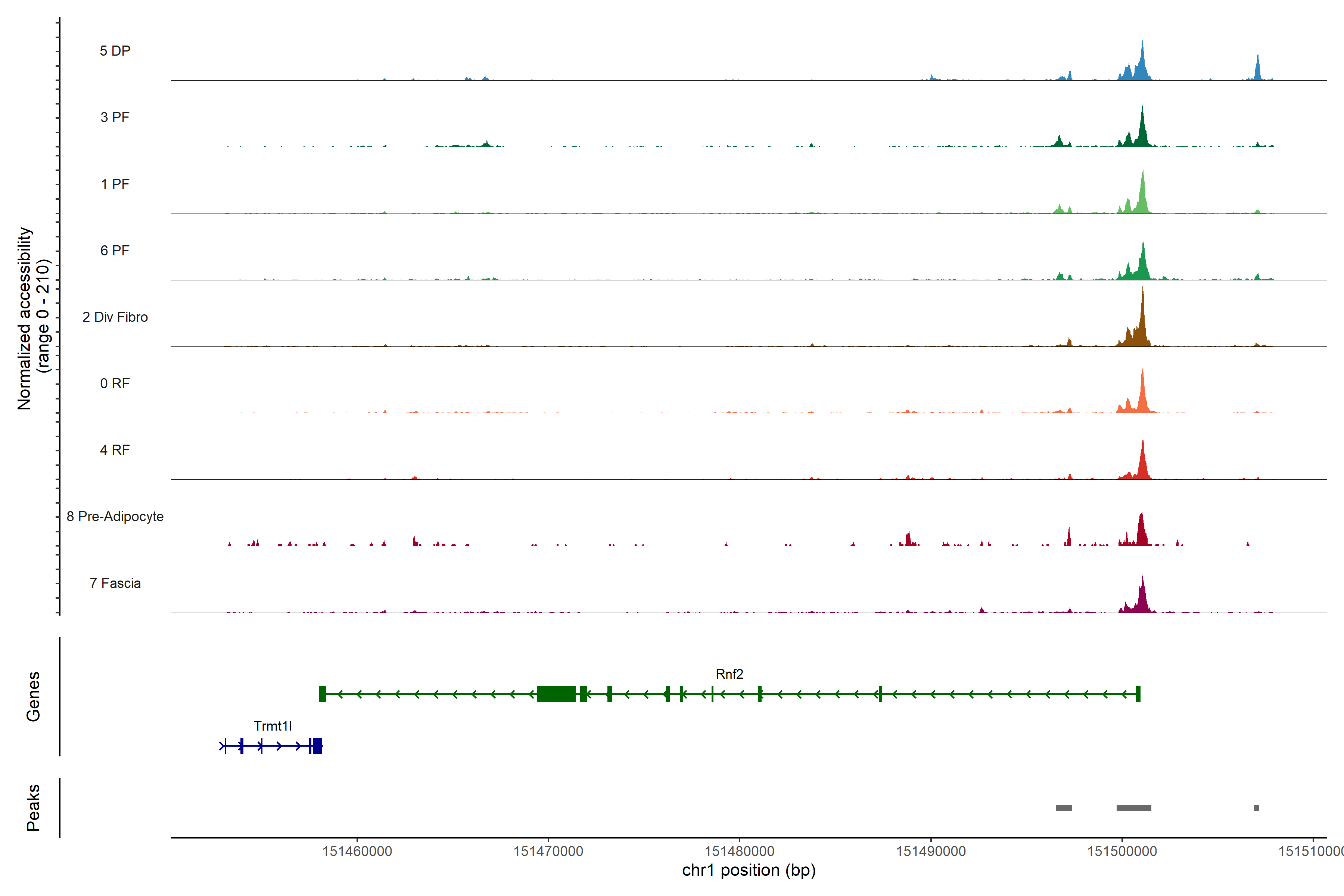Click the large Rnf2 exon block
1344x896 pixels.
coord(556,694)
